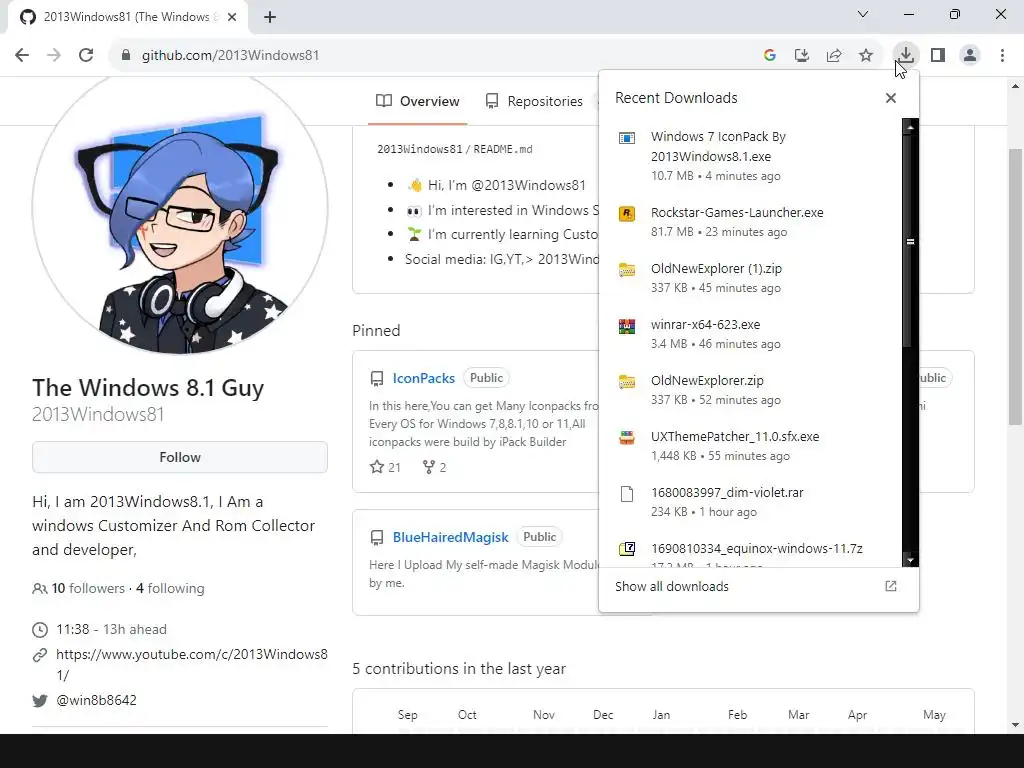Click the Rockstar launcher file icon
Image resolution: width=1024 pixels, height=768 pixels.
coord(627,214)
